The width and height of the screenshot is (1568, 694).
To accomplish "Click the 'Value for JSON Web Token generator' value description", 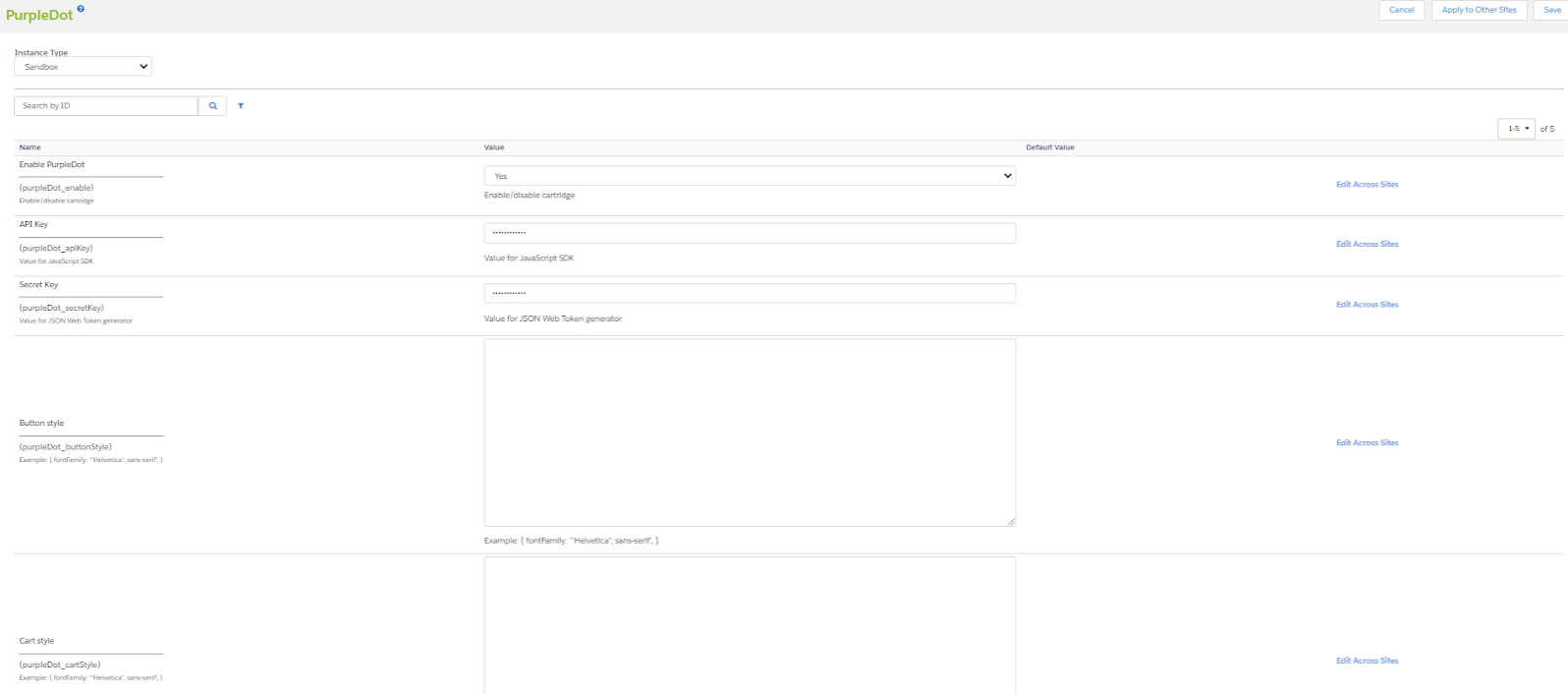I will pos(553,318).
